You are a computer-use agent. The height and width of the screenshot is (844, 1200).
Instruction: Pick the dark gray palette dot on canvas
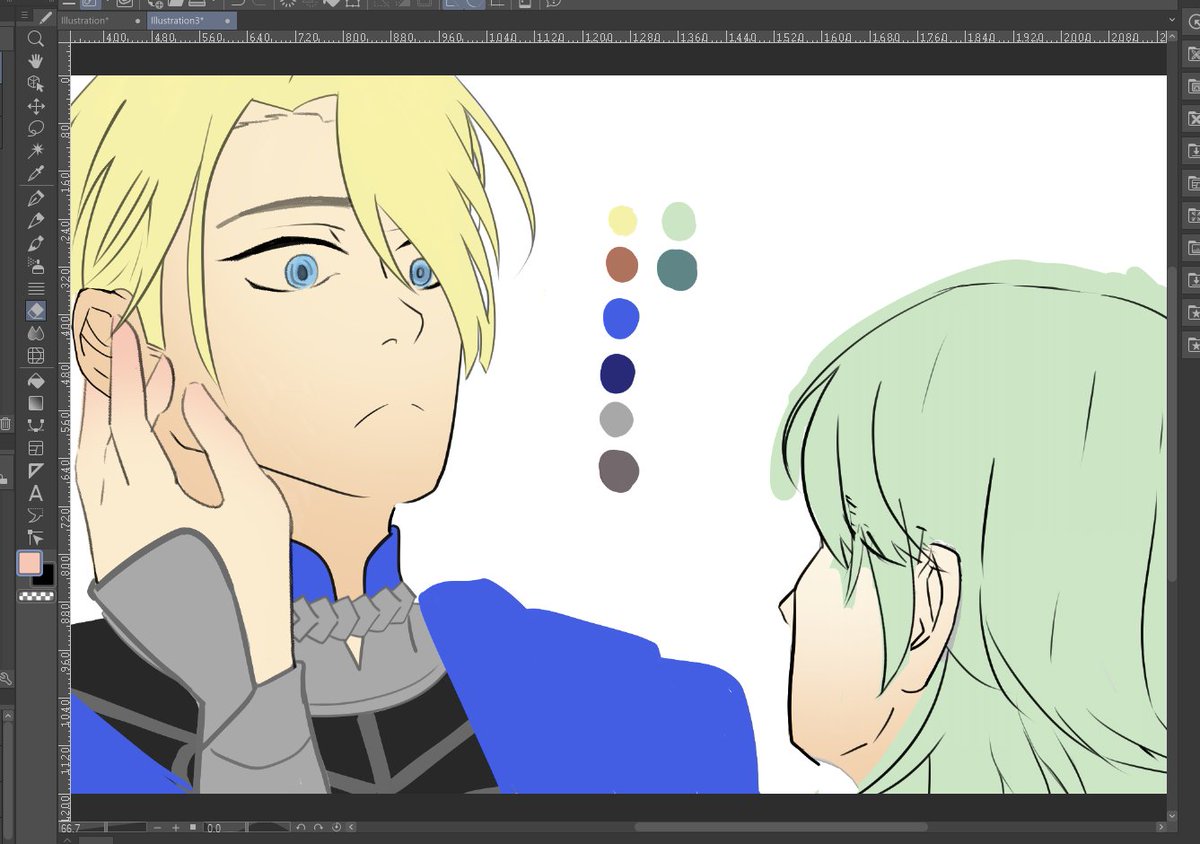[x=619, y=470]
